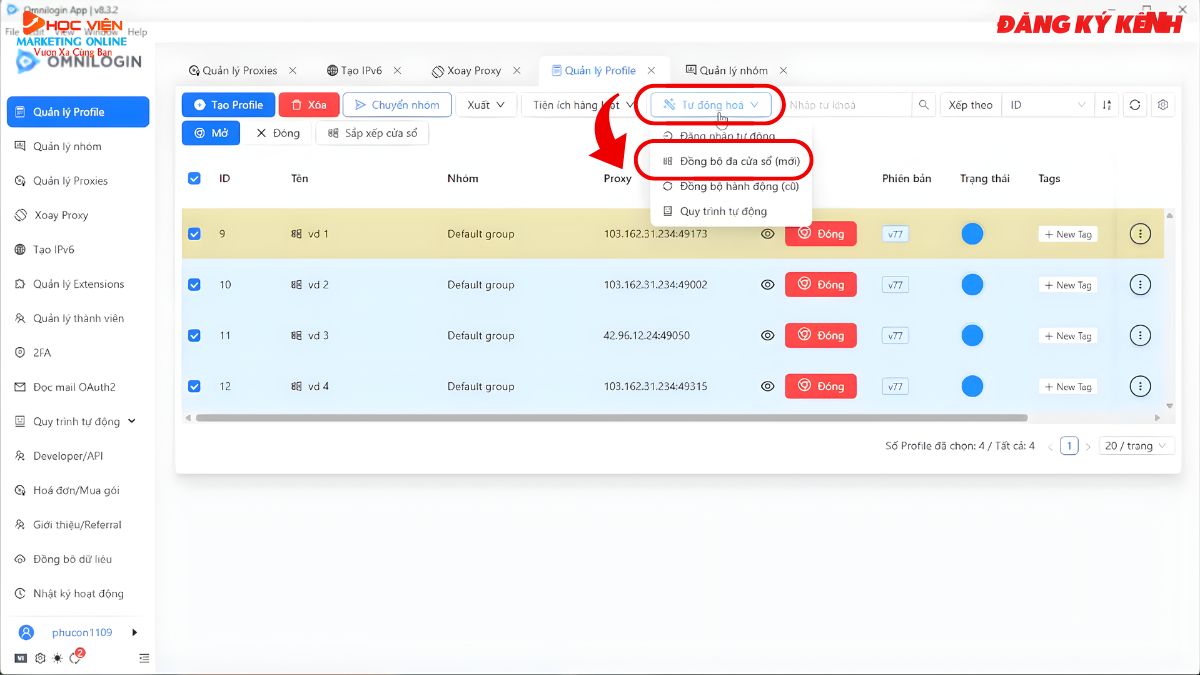
Task: Click the keyword search input field
Action: (x=847, y=105)
